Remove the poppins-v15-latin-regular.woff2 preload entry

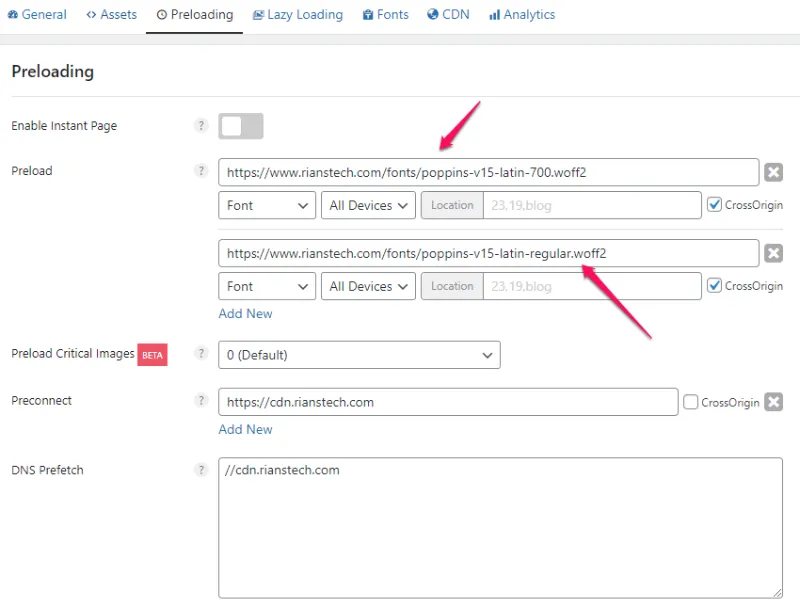[773, 253]
